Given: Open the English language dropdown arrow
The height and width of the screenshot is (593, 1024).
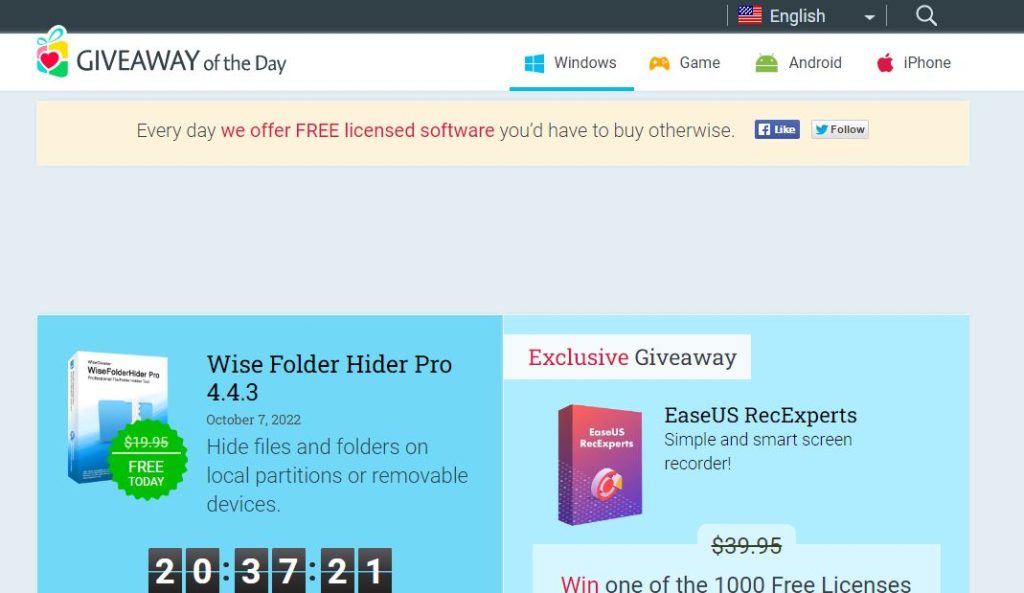Looking at the screenshot, I should pyautogui.click(x=869, y=17).
